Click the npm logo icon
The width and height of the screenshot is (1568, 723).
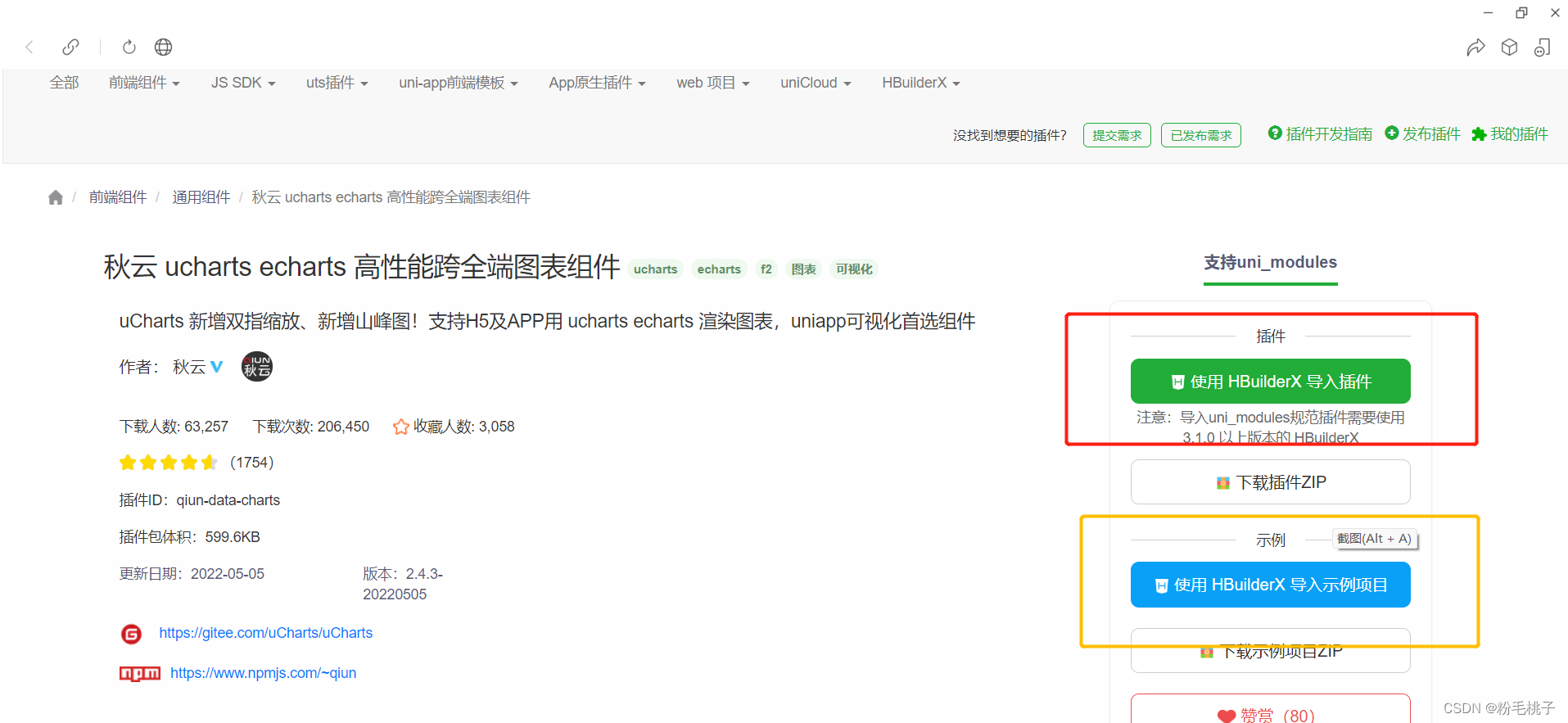140,673
